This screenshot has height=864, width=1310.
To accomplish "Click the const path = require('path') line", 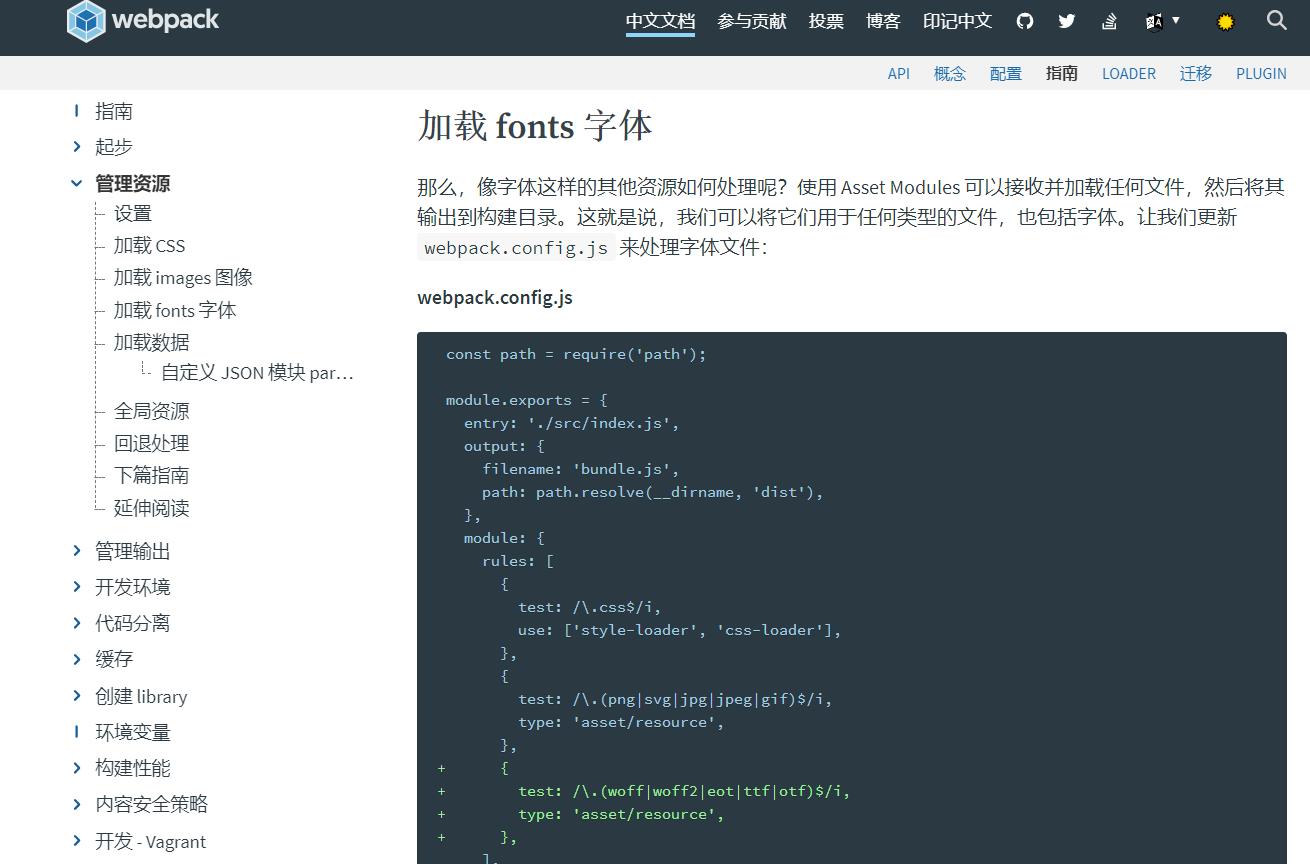I will click(576, 354).
